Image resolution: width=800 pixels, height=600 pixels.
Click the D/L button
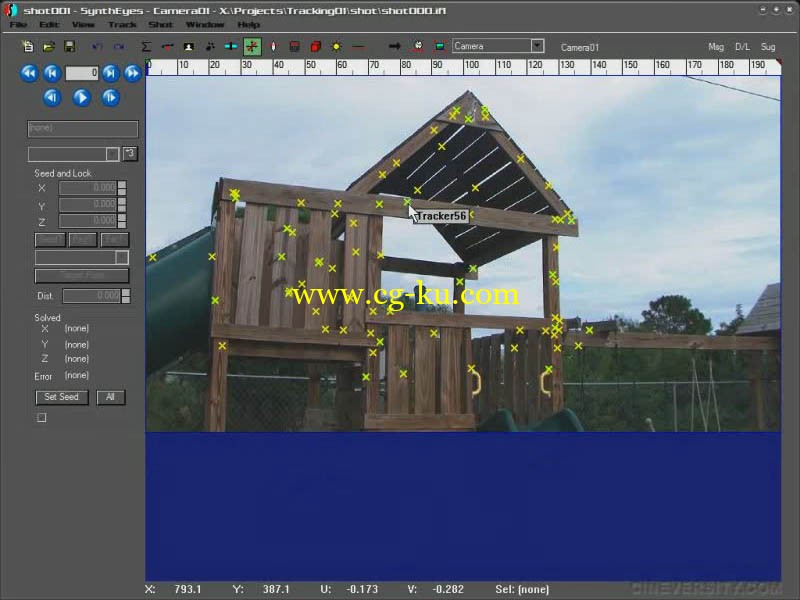(x=742, y=47)
